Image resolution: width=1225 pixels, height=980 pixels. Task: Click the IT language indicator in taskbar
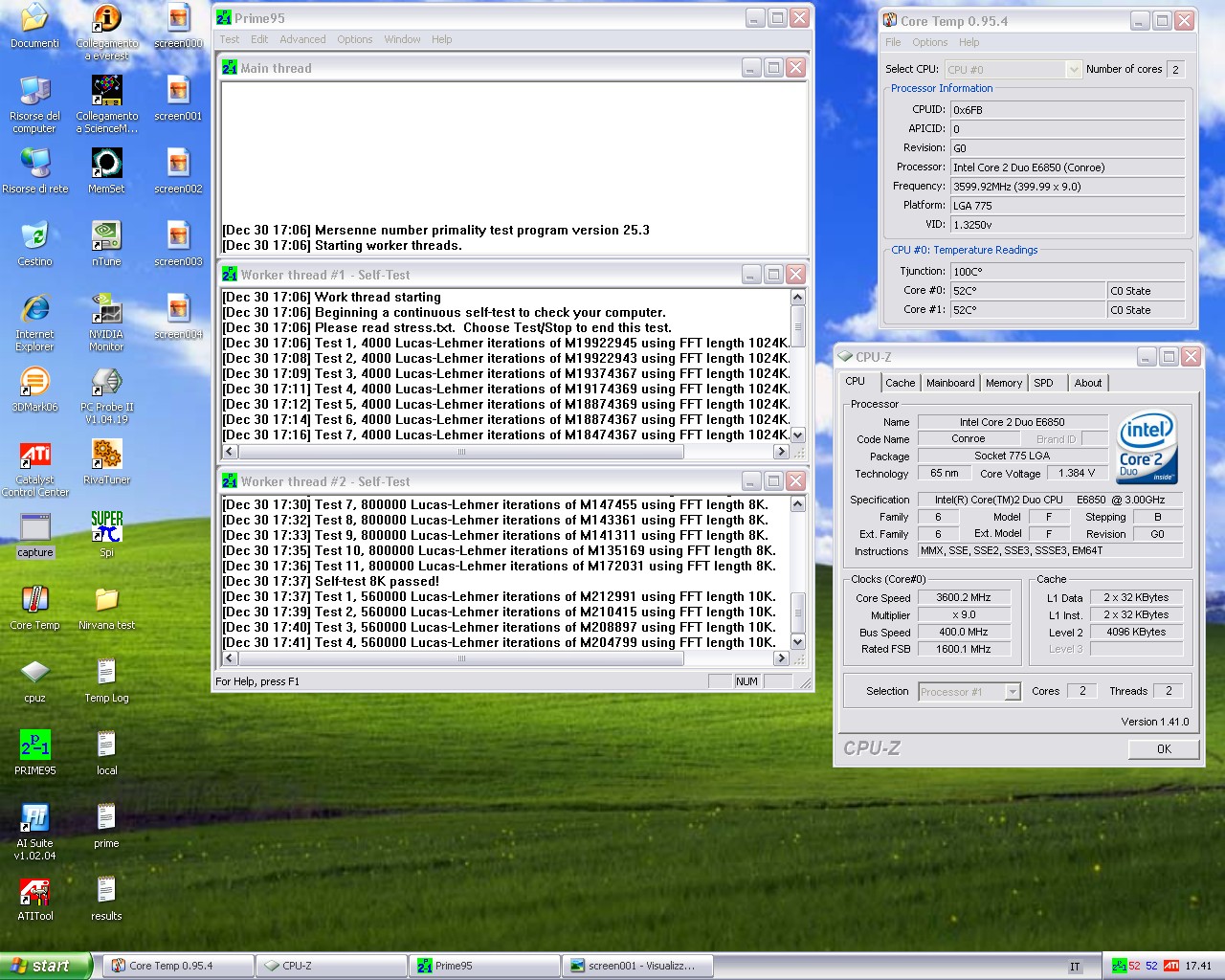tap(1075, 967)
